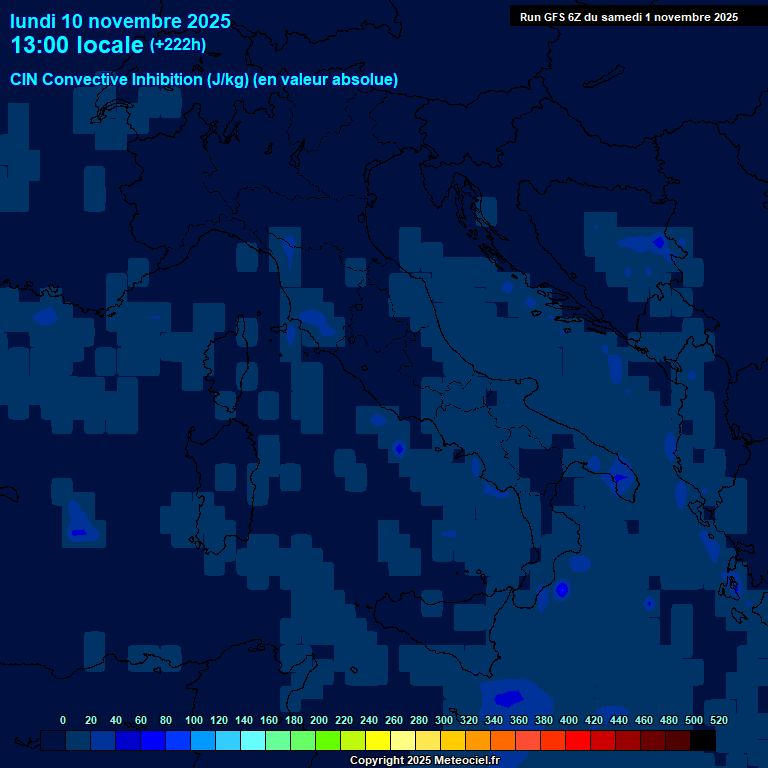Click the pure blue 60 legend swatch
Image resolution: width=768 pixels, height=768 pixels.
[153, 740]
